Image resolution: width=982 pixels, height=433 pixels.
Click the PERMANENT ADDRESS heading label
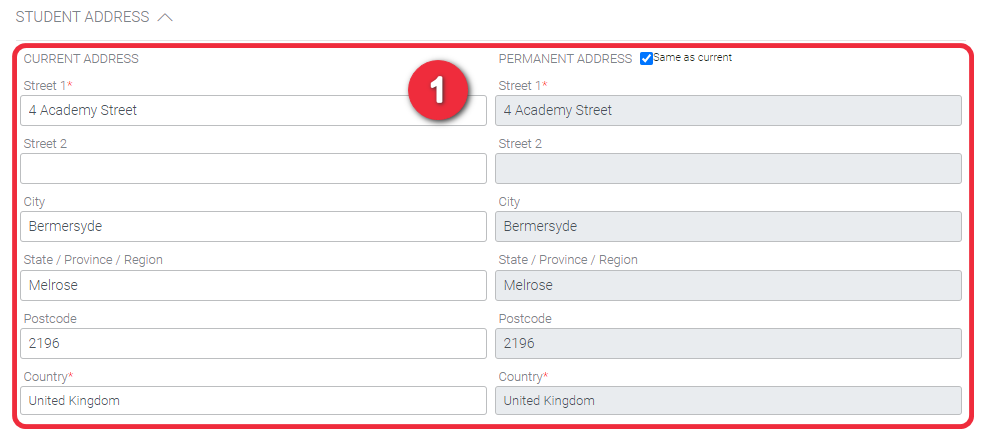point(565,59)
